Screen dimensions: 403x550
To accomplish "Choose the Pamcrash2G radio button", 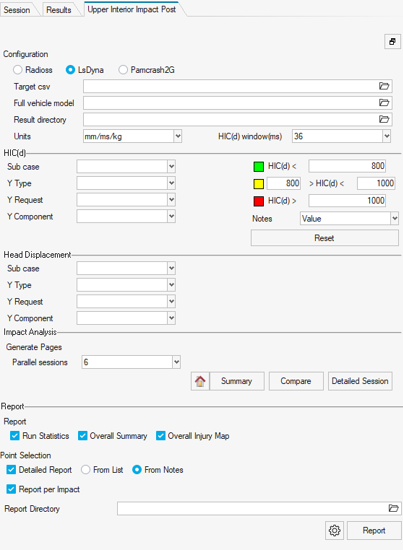I will [123, 70].
